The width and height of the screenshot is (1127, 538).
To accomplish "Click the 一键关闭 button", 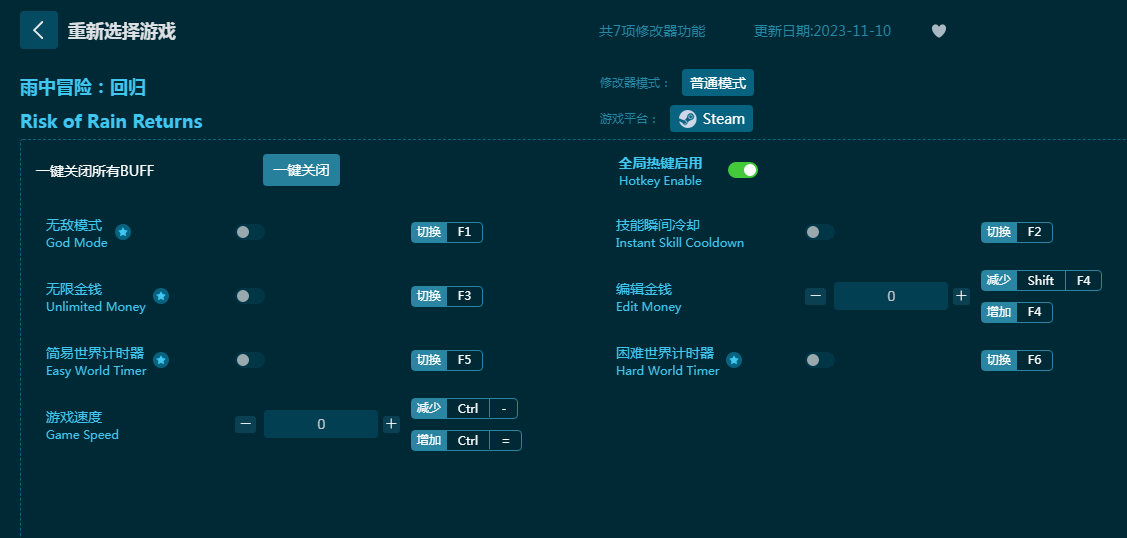I will (x=301, y=170).
